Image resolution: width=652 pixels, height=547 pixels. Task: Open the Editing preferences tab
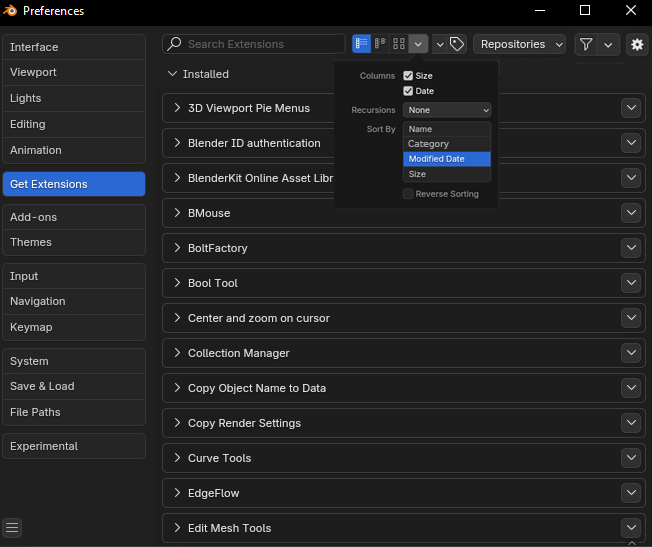tap(74, 124)
